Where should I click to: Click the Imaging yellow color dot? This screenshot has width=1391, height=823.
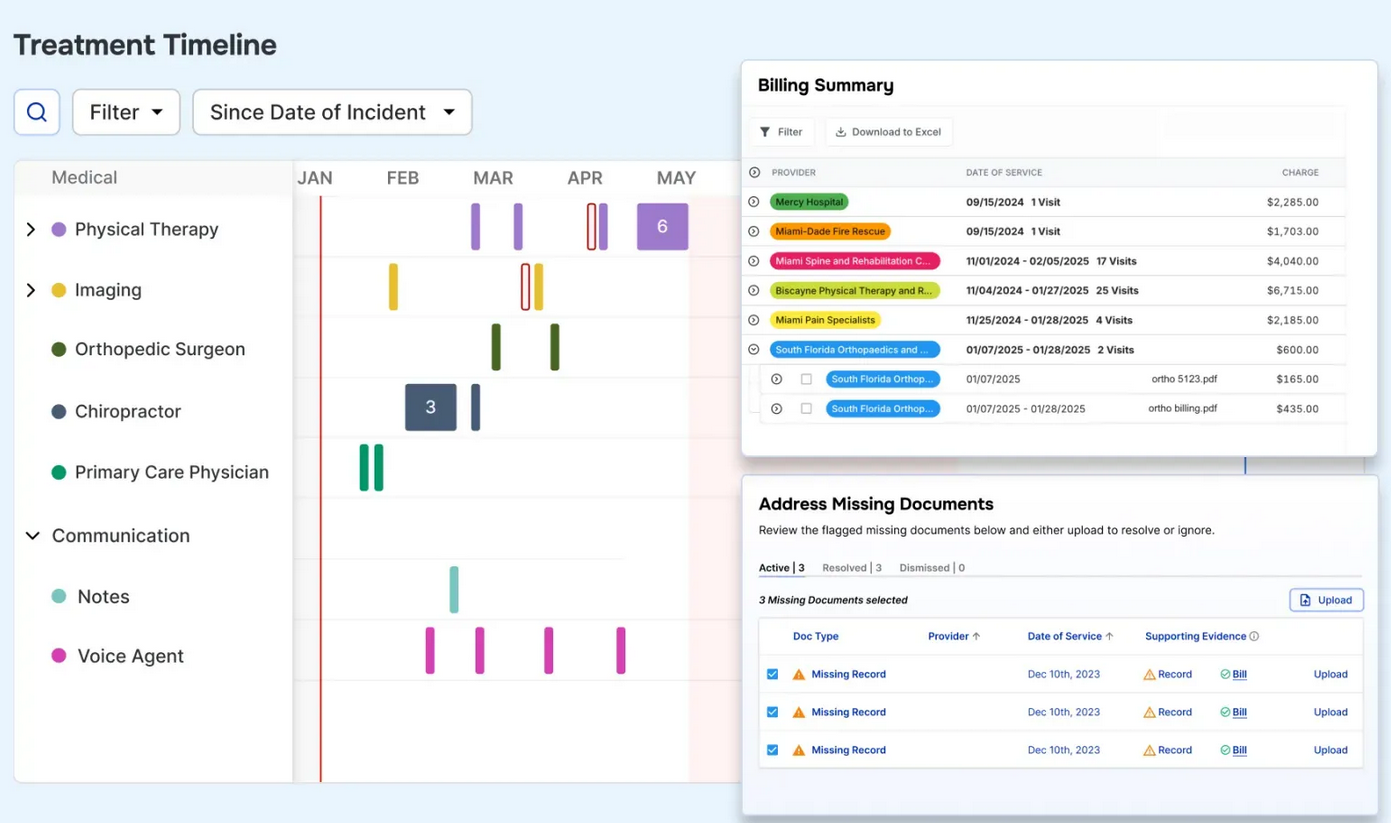(59, 290)
